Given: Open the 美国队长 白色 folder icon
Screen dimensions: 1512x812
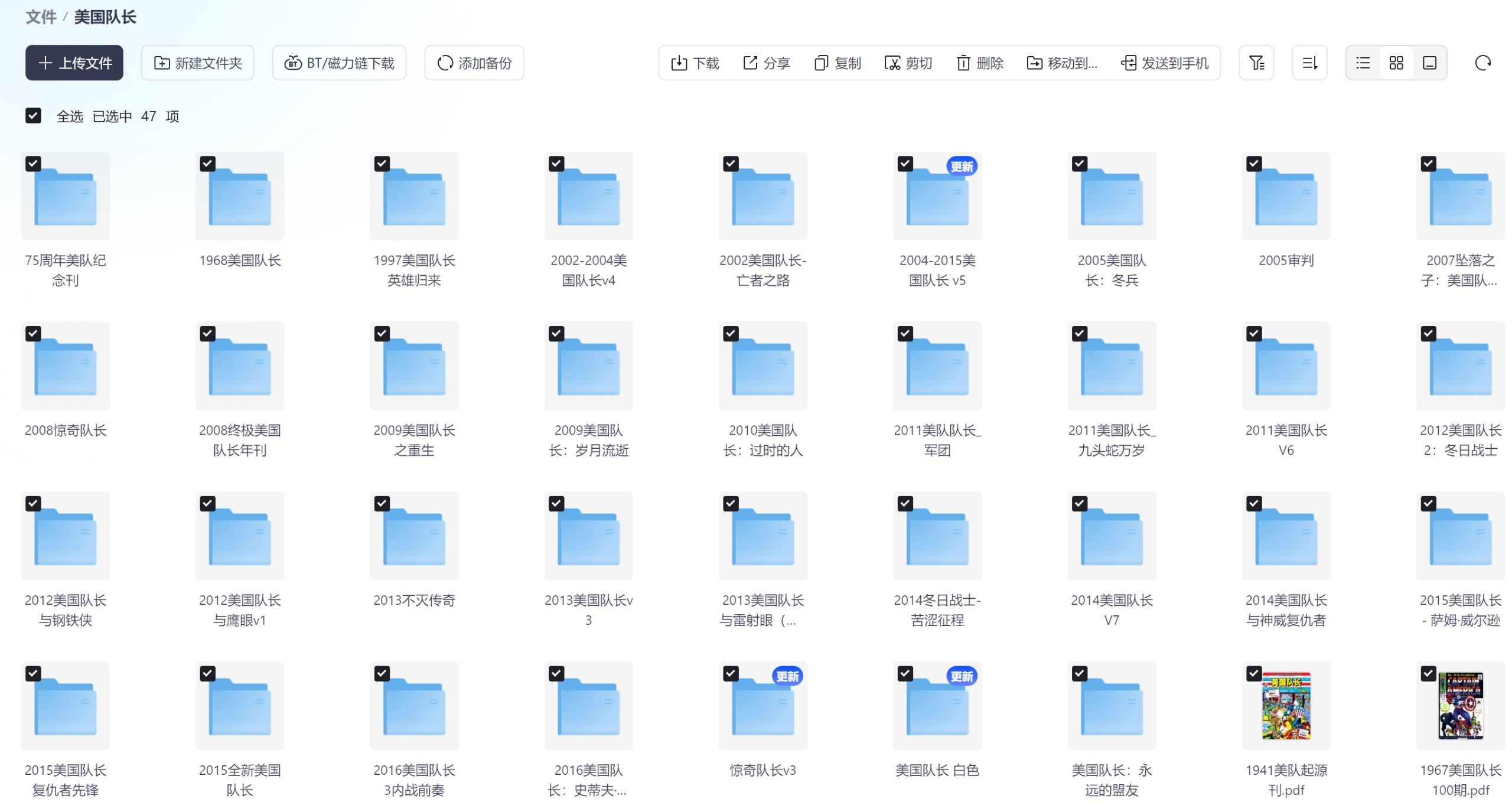Looking at the screenshot, I should (937, 706).
